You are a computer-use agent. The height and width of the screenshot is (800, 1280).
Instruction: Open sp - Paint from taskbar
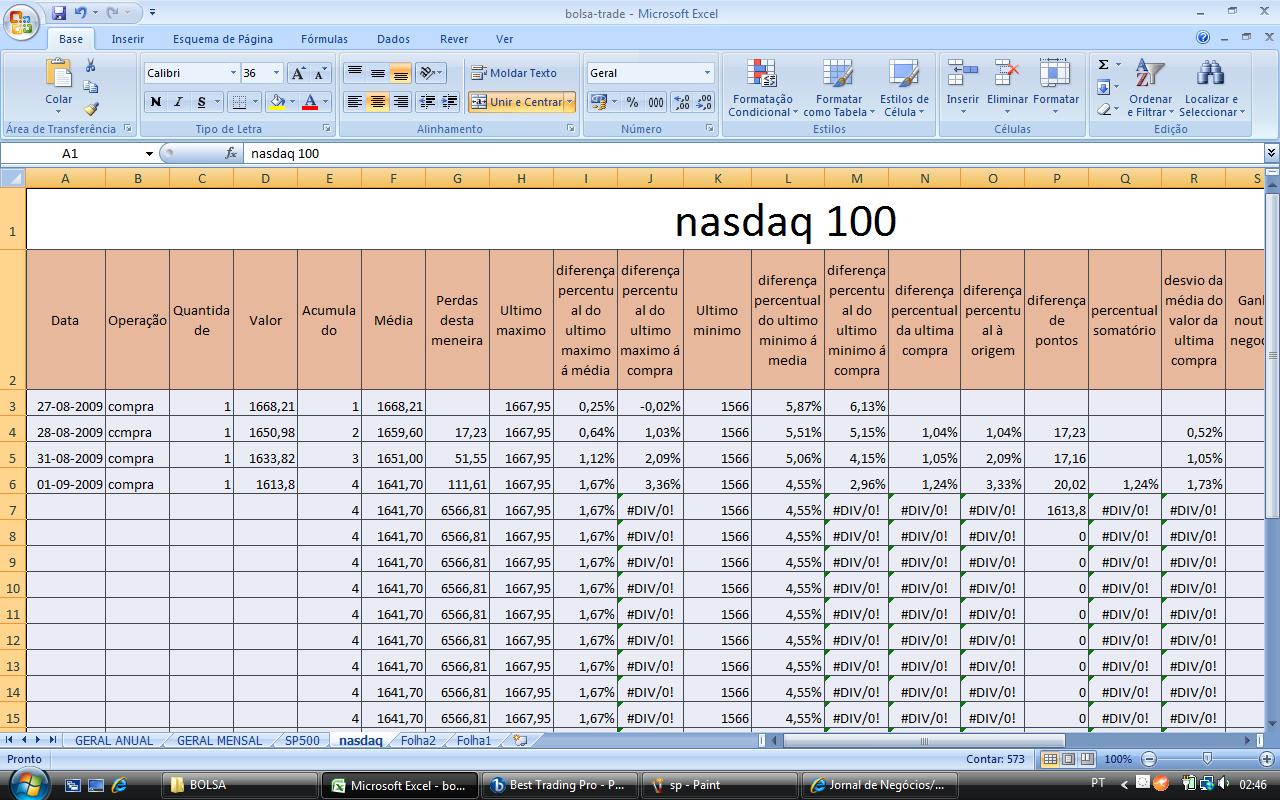click(x=720, y=785)
